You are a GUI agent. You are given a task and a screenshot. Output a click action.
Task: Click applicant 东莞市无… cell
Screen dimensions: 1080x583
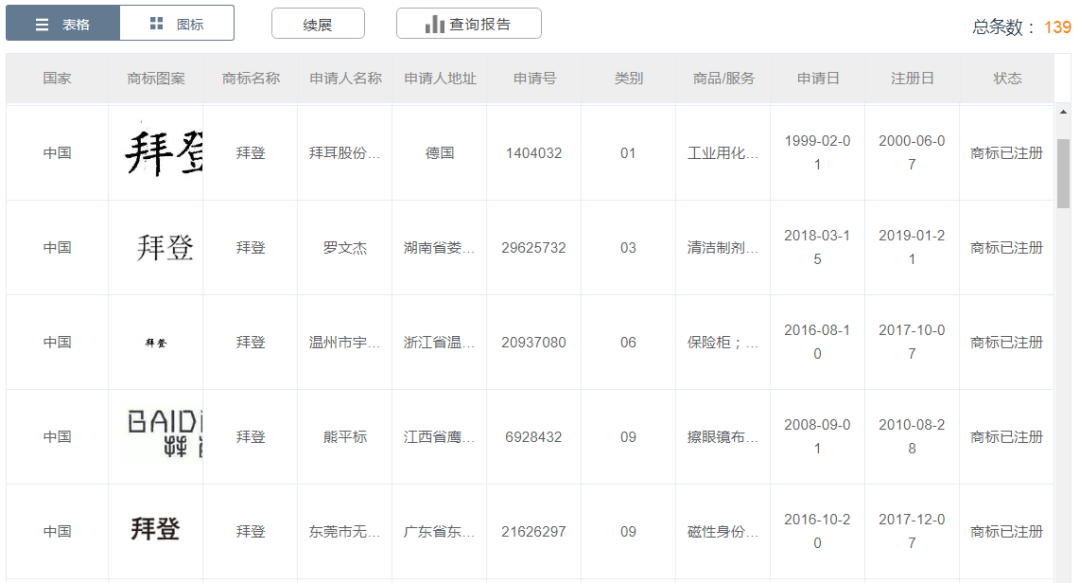pos(344,531)
